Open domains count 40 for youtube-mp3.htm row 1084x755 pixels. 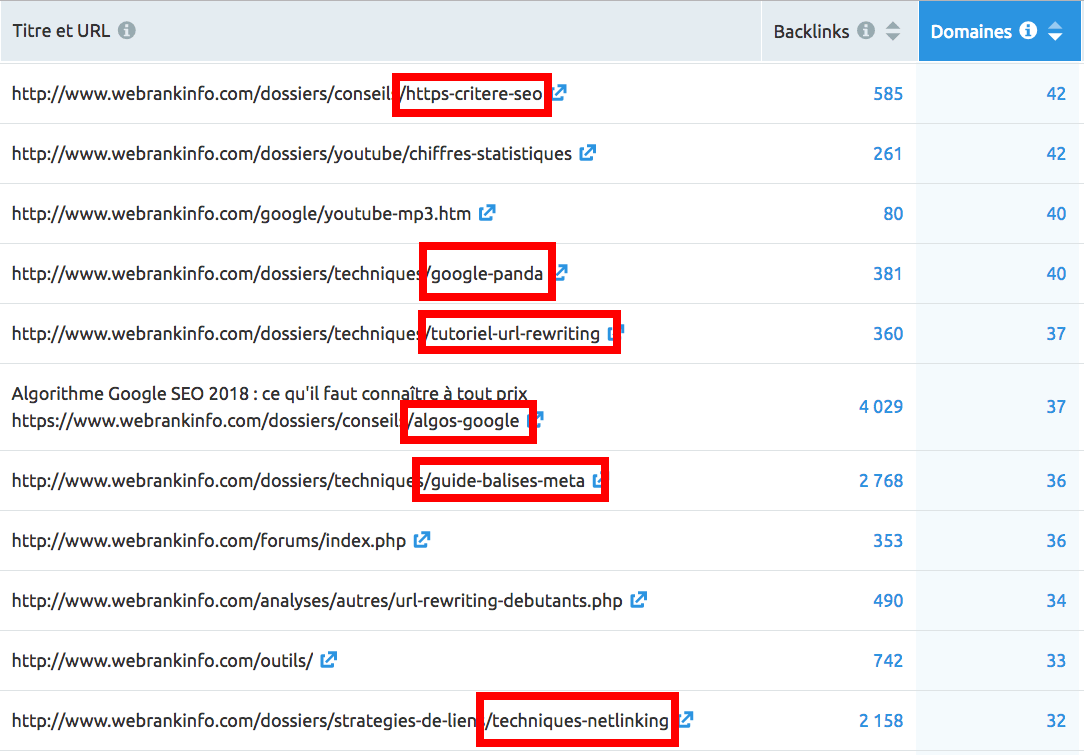coord(1056,214)
